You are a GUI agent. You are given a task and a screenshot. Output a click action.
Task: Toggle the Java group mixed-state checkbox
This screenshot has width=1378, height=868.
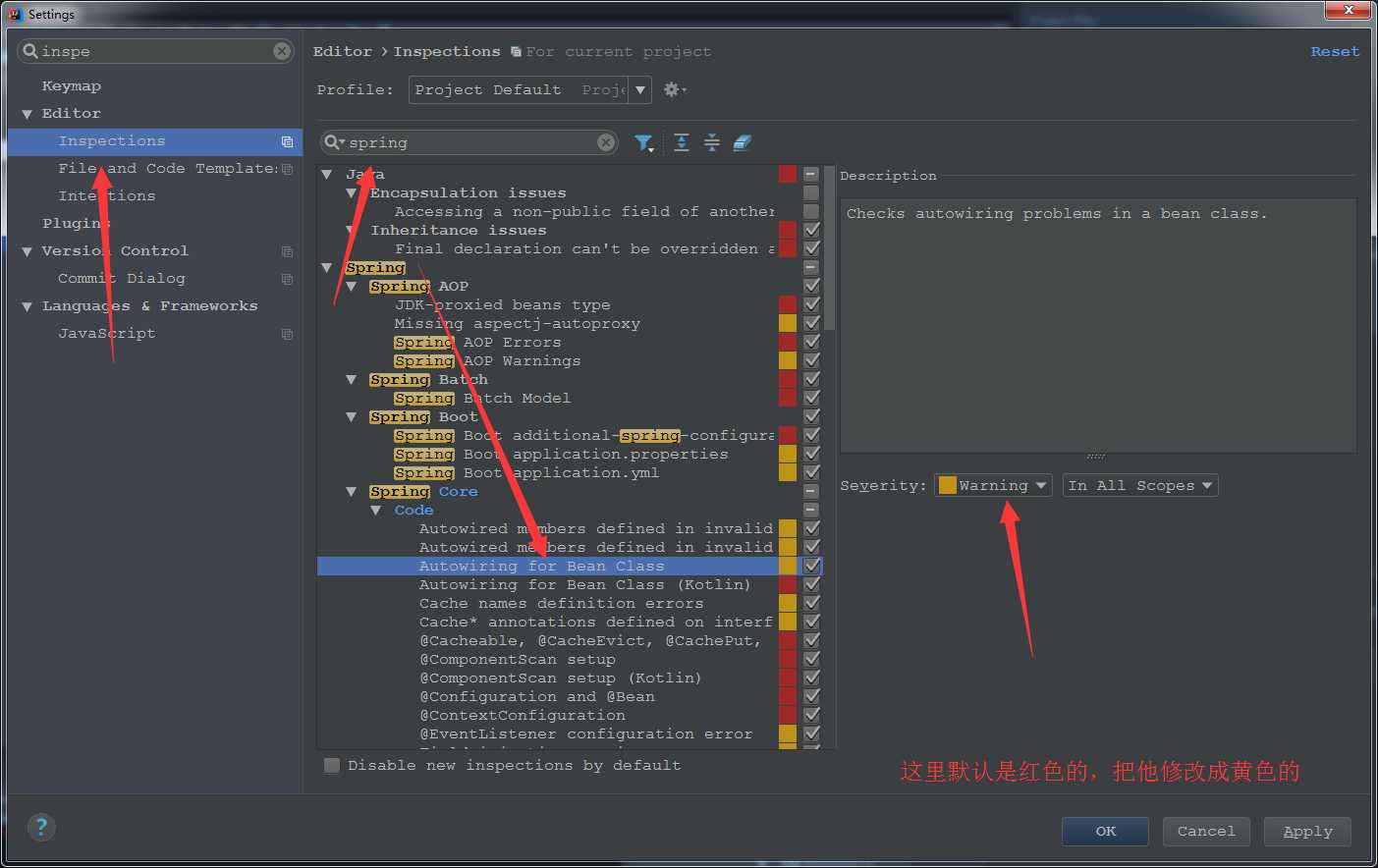coord(811,174)
